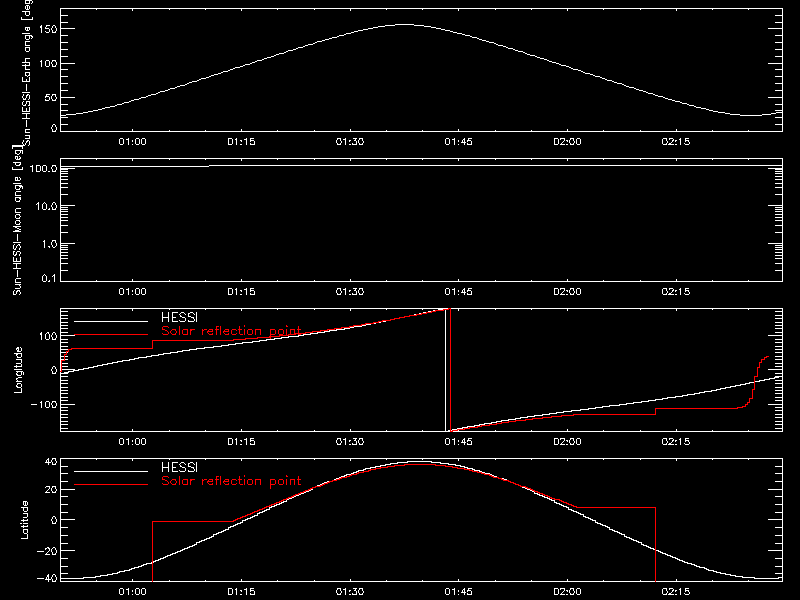Click red legend line sample in Latitude plot
This screenshot has height=600, width=800.
(111, 485)
